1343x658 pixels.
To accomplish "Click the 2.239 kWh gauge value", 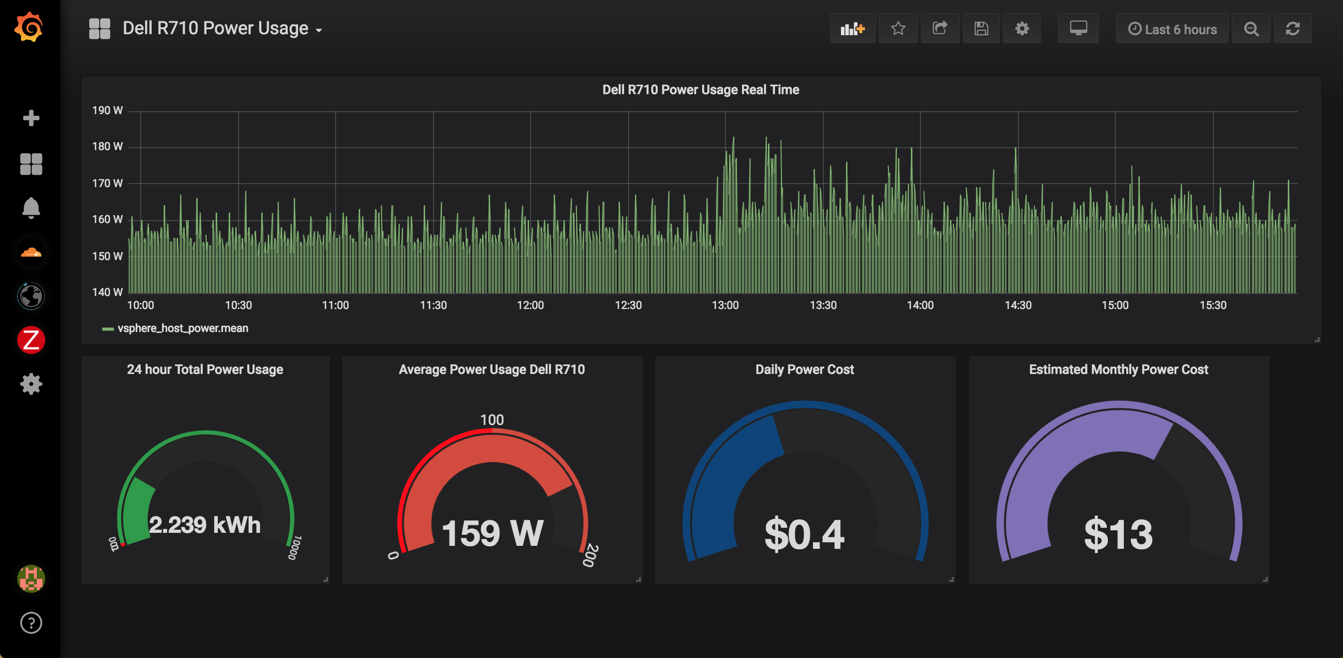I will (x=205, y=525).
